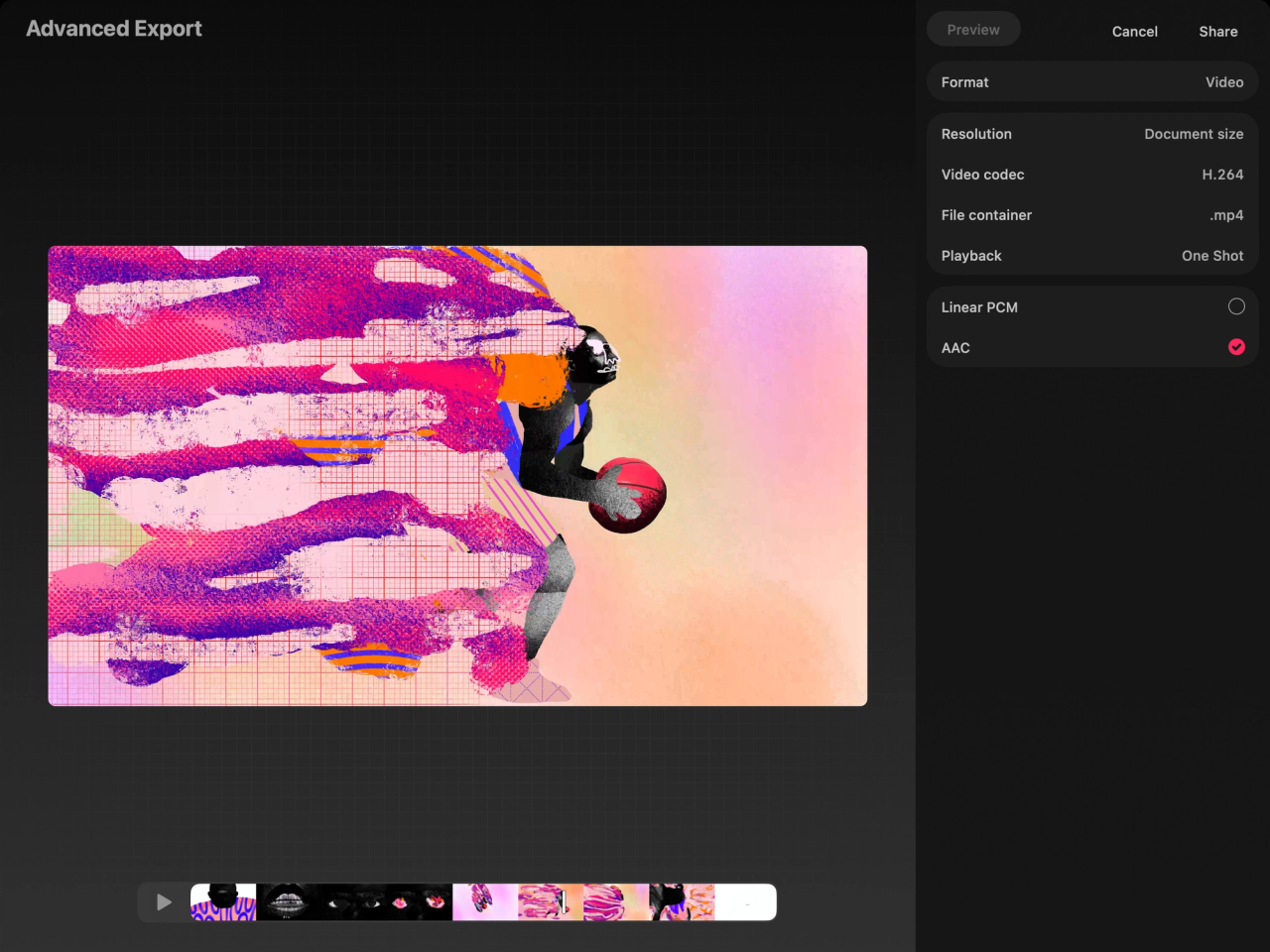This screenshot has height=952, width=1270.
Task: Open Playback options set to One Shot
Action: click(x=1091, y=256)
